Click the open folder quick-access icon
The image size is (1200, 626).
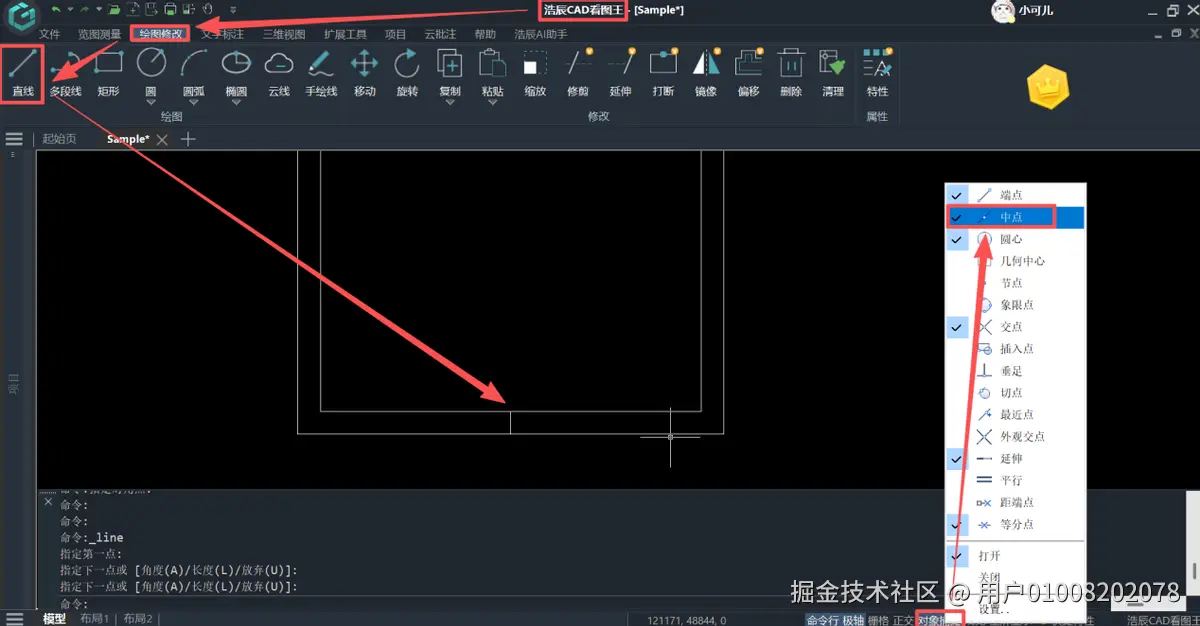[115, 9]
